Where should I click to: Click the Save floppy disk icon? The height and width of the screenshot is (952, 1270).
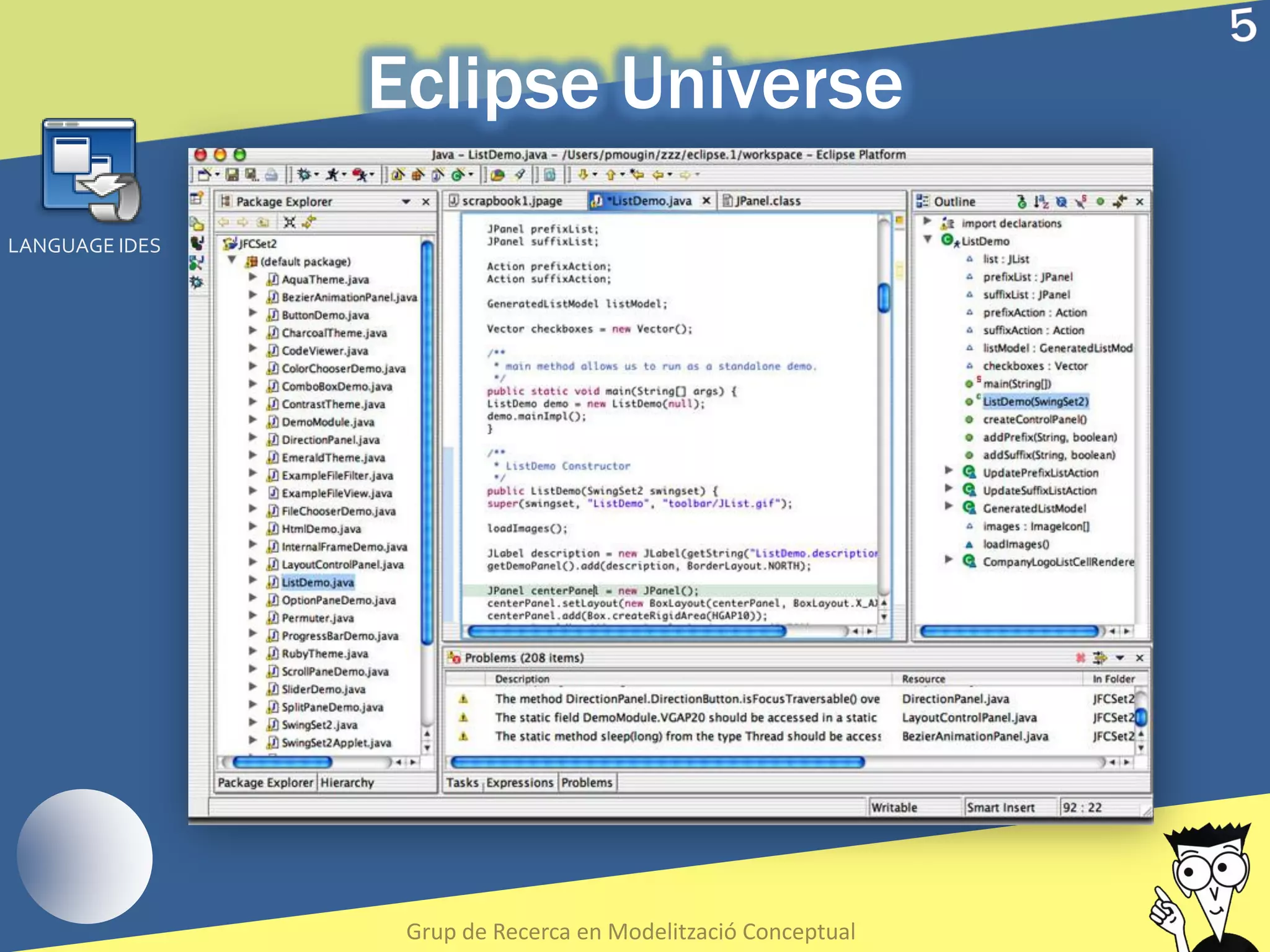click(x=232, y=175)
